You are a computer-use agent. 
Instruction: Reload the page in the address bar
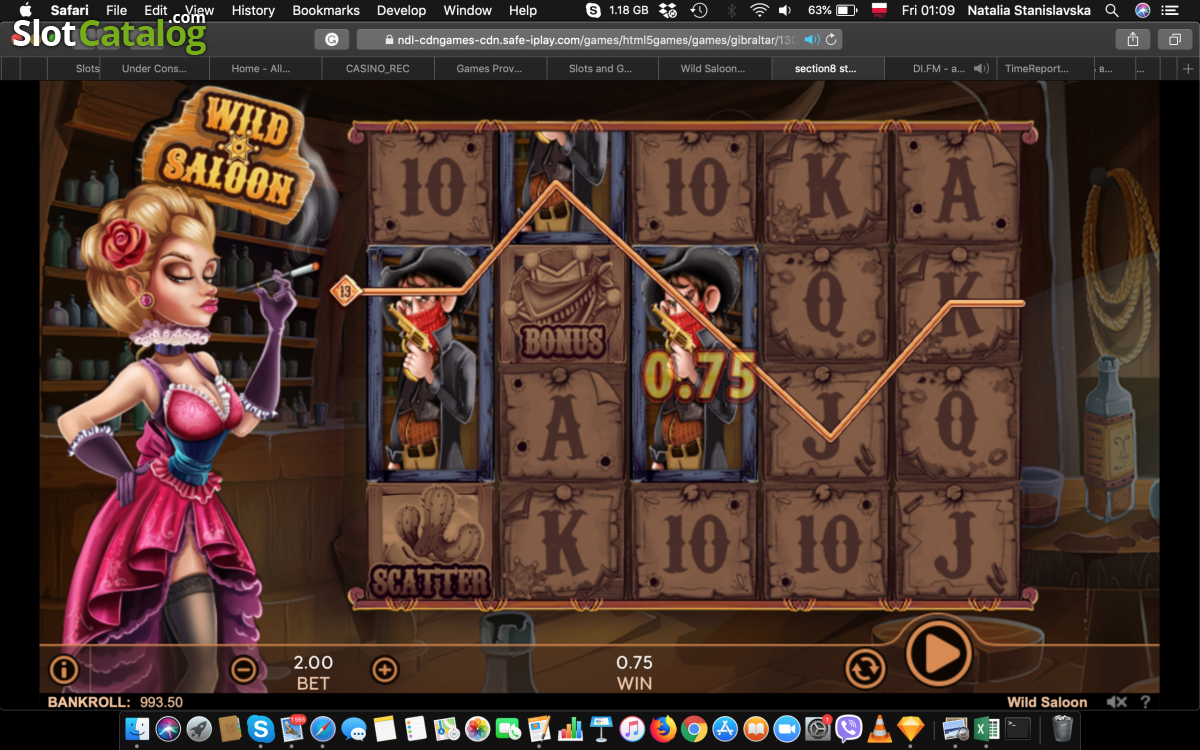[x=832, y=40]
